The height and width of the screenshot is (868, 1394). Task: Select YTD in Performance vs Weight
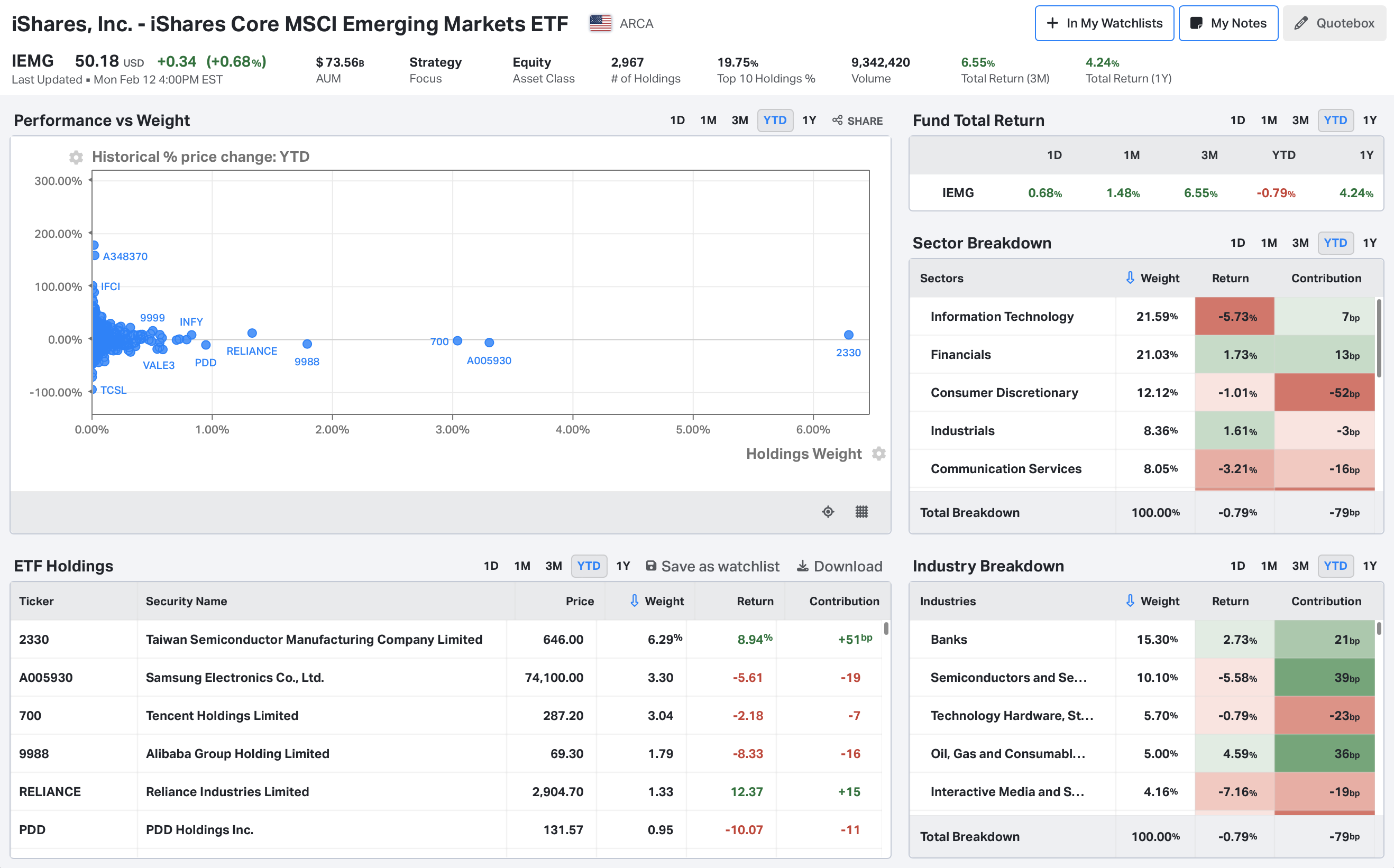tap(775, 121)
